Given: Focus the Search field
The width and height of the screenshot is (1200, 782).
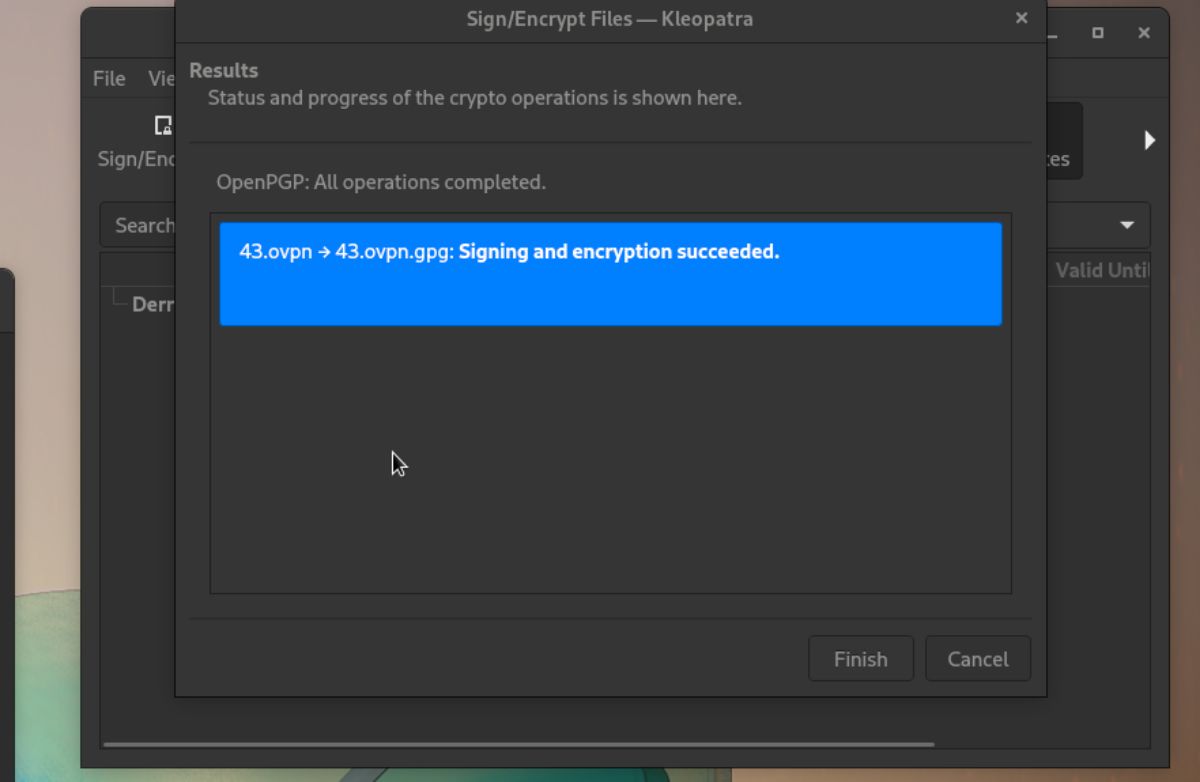Looking at the screenshot, I should 138,225.
